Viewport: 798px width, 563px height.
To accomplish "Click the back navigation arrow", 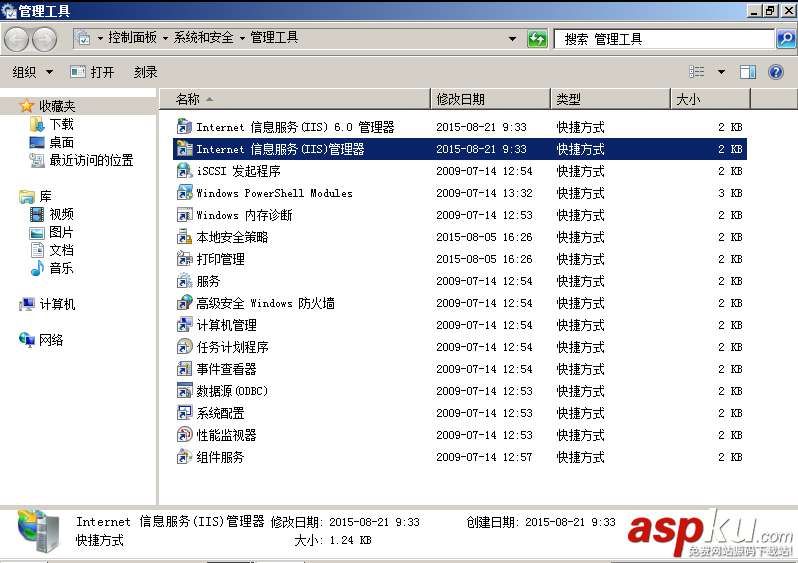I will point(17,39).
